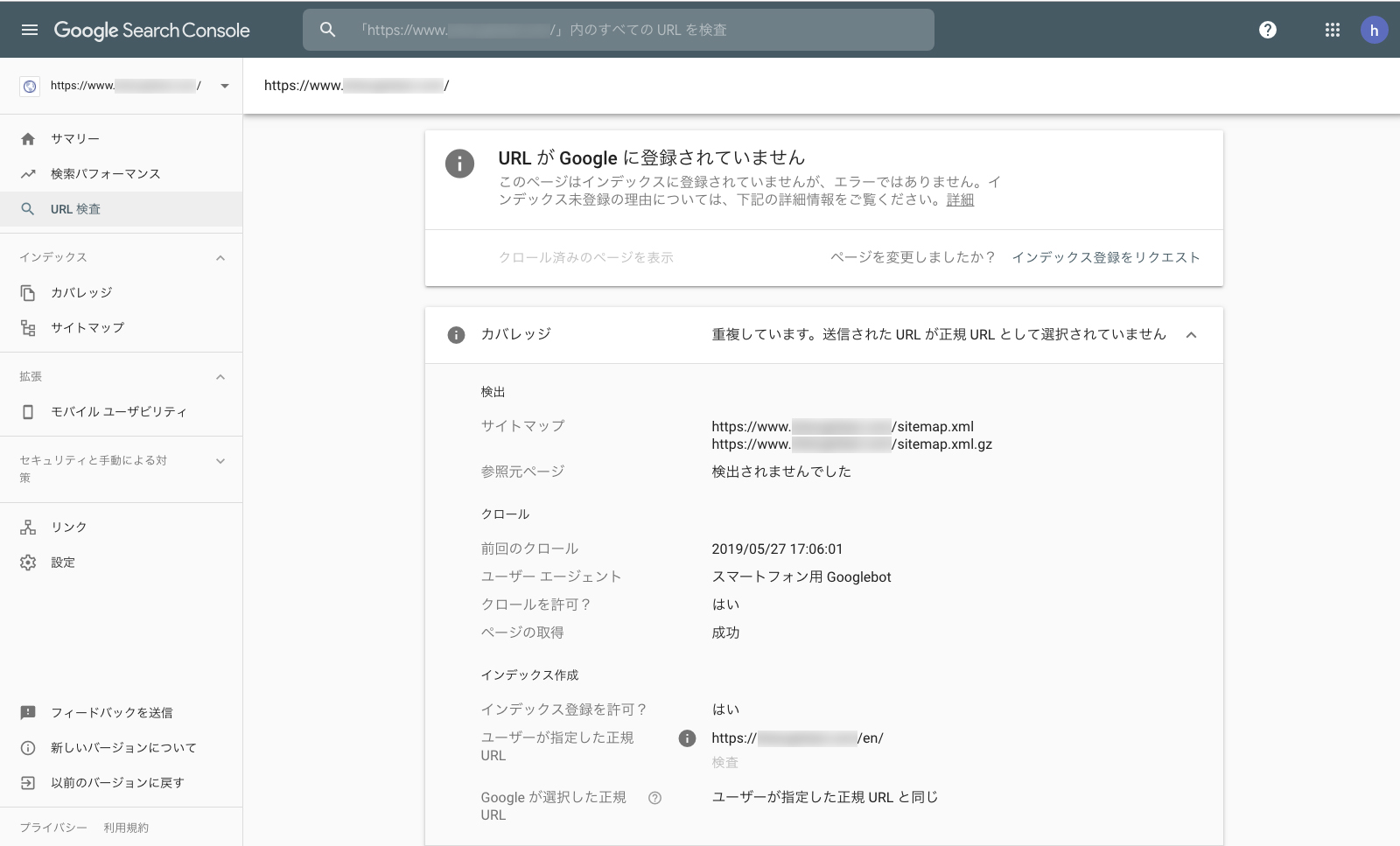The height and width of the screenshot is (846, 1400).
Task: Click the sitemap.xml URL text
Action: 843,427
